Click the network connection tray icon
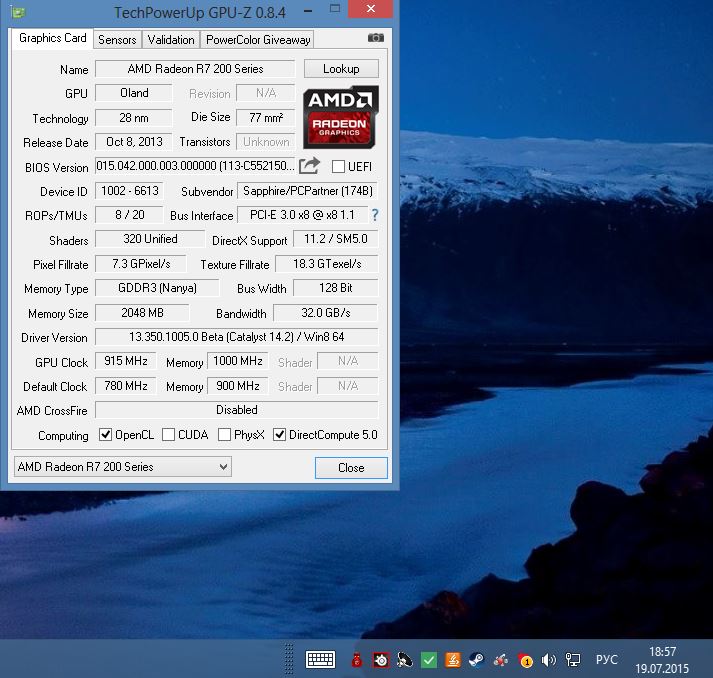Screen dimensions: 713x678 pyautogui.click(x=573, y=660)
